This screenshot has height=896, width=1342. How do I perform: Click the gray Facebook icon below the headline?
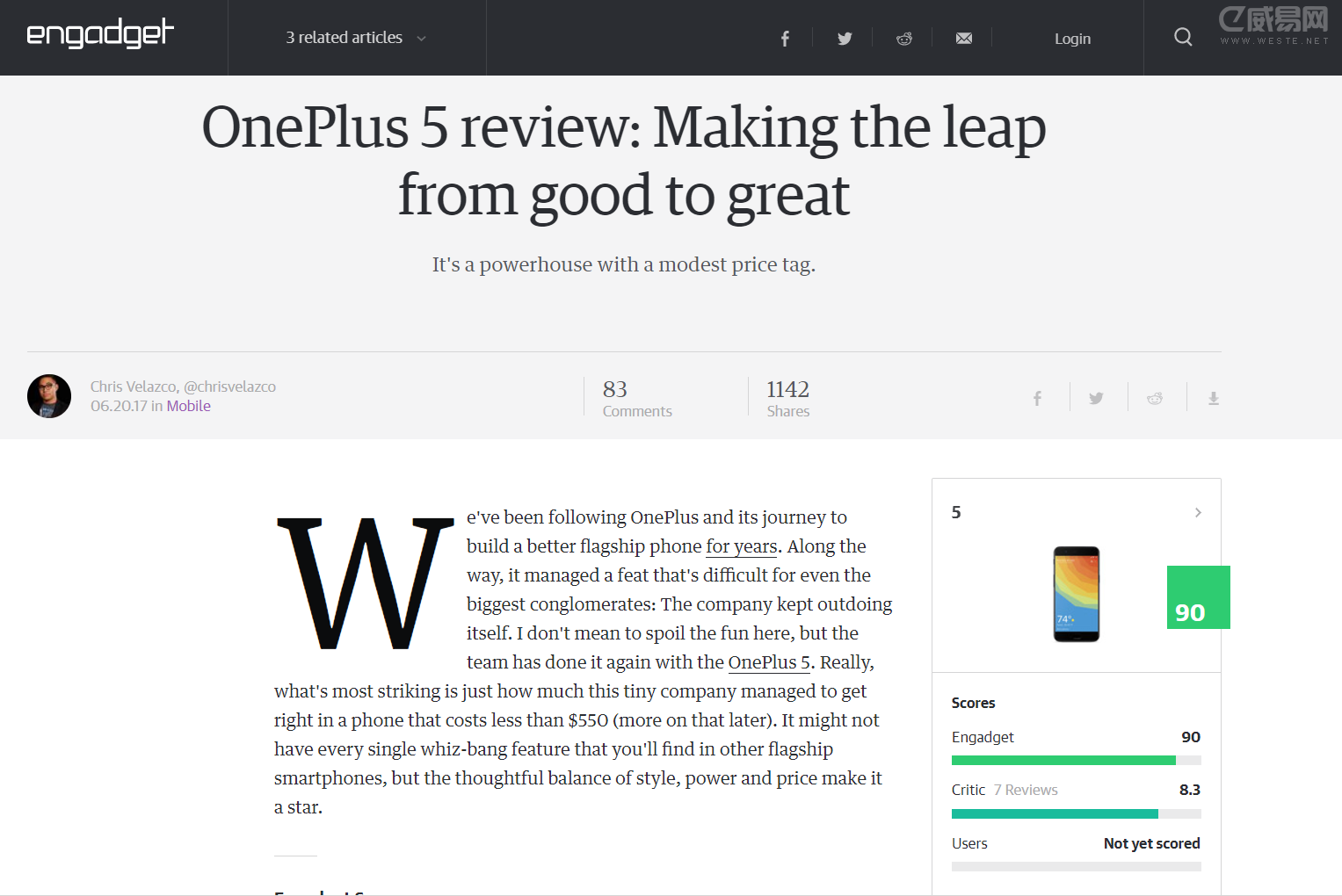pos(1037,399)
